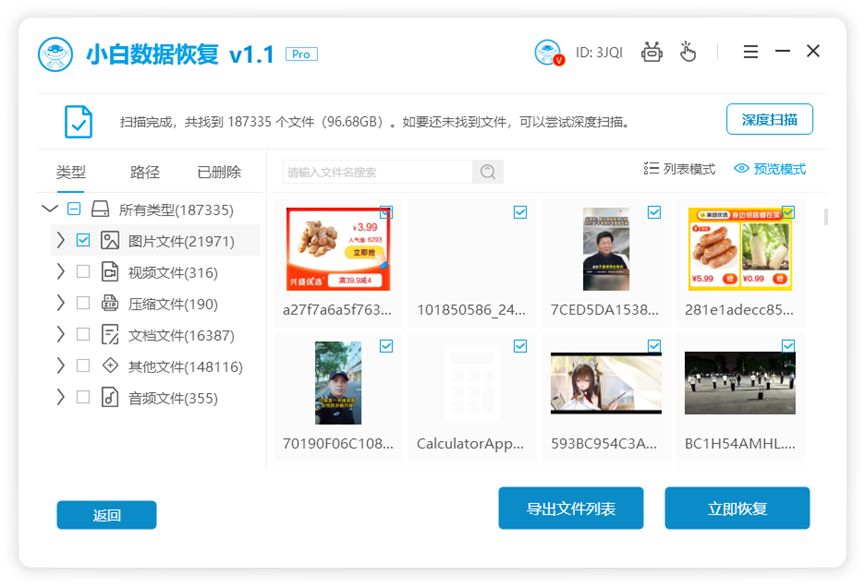
Task: Click the search magnifier icon
Action: click(x=488, y=172)
